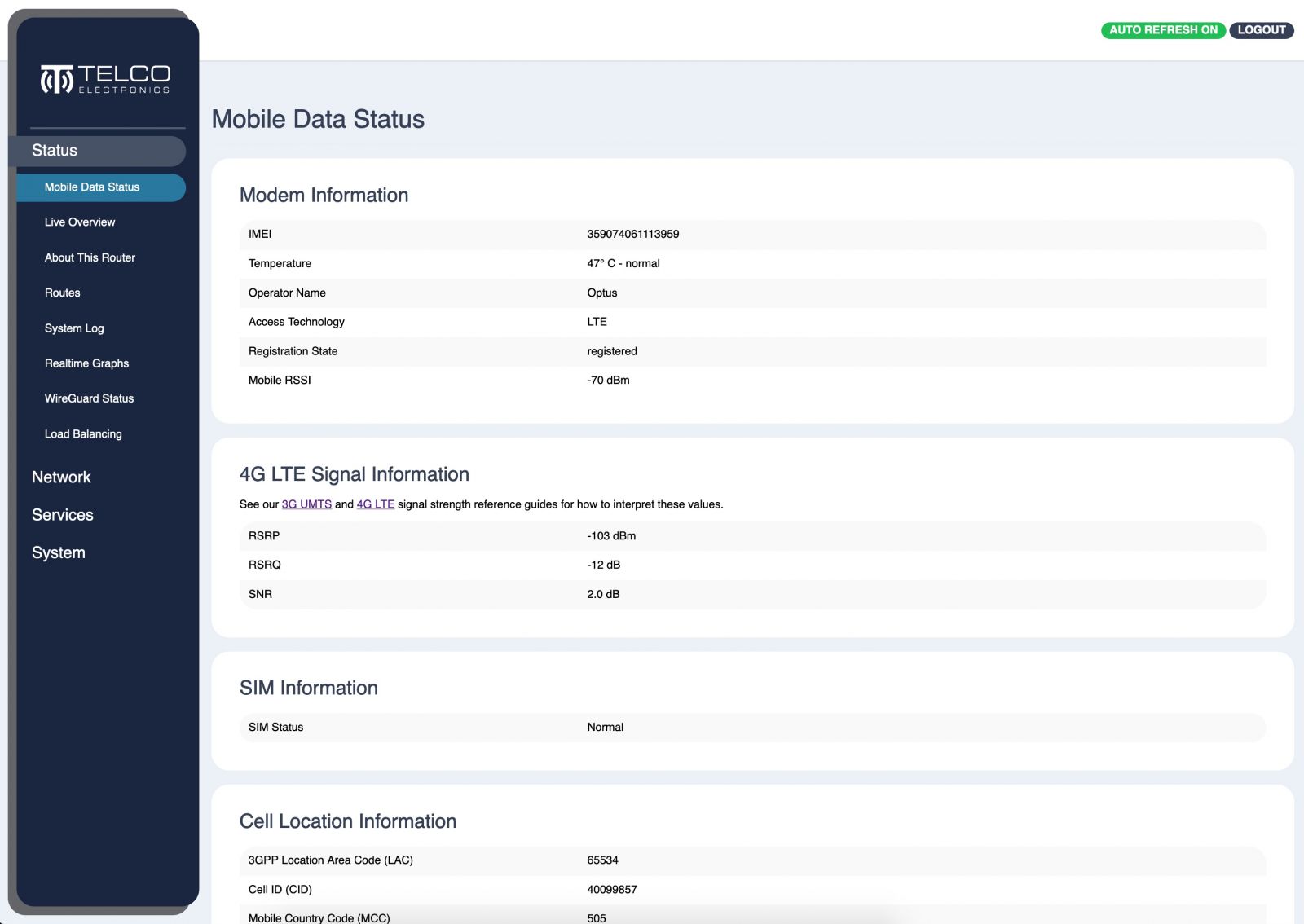Viewport: 1304px width, 924px height.
Task: Click the SIM Information section heading
Action: [309, 688]
